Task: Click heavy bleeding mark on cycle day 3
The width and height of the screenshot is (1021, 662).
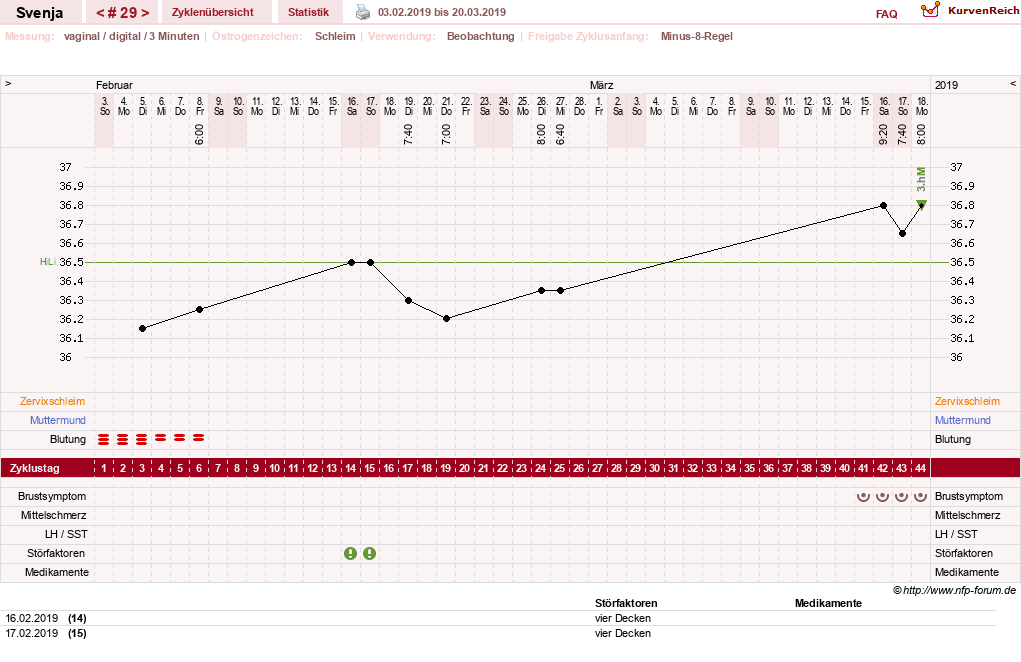Action: pyautogui.click(x=141, y=439)
